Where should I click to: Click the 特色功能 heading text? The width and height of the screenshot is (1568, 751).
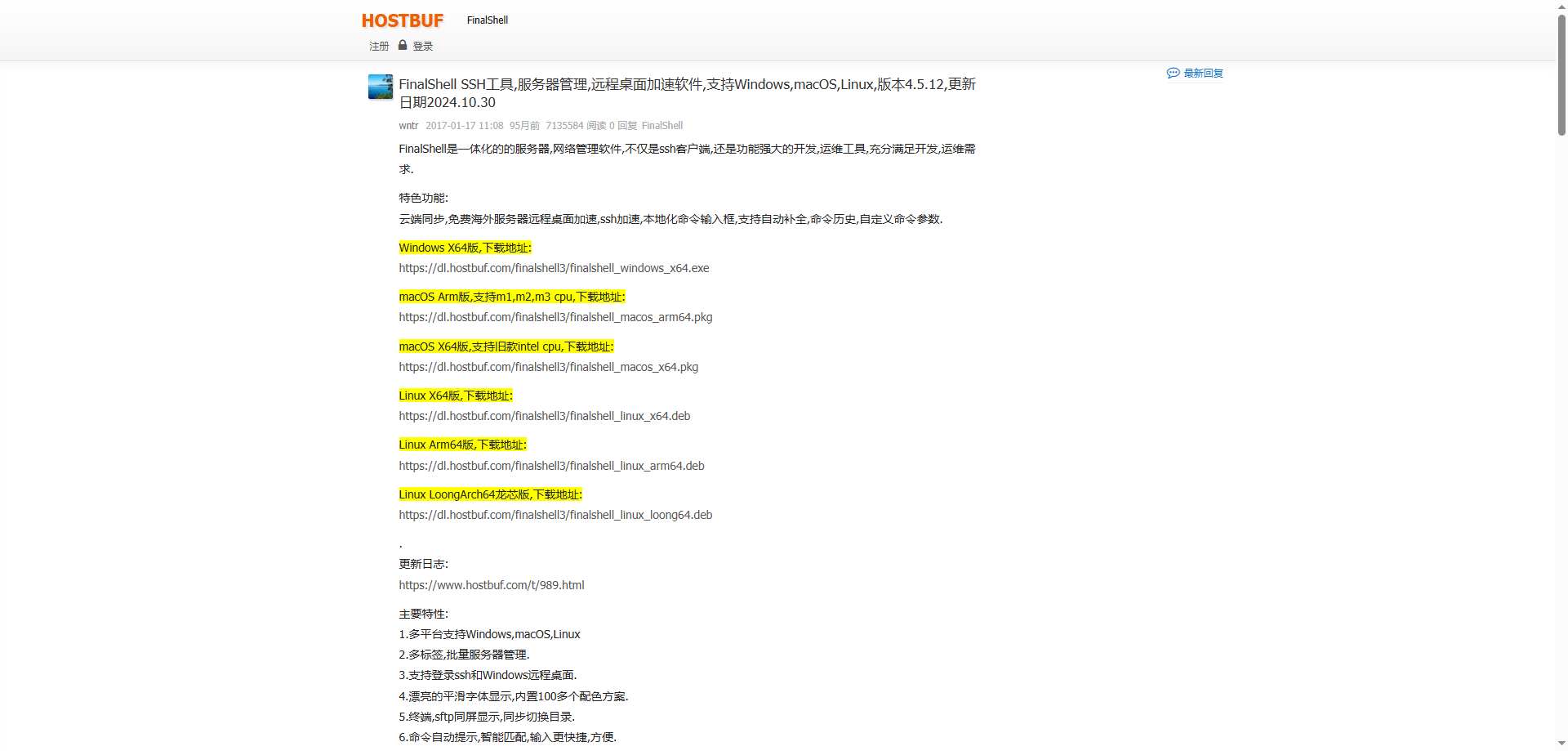pos(424,198)
